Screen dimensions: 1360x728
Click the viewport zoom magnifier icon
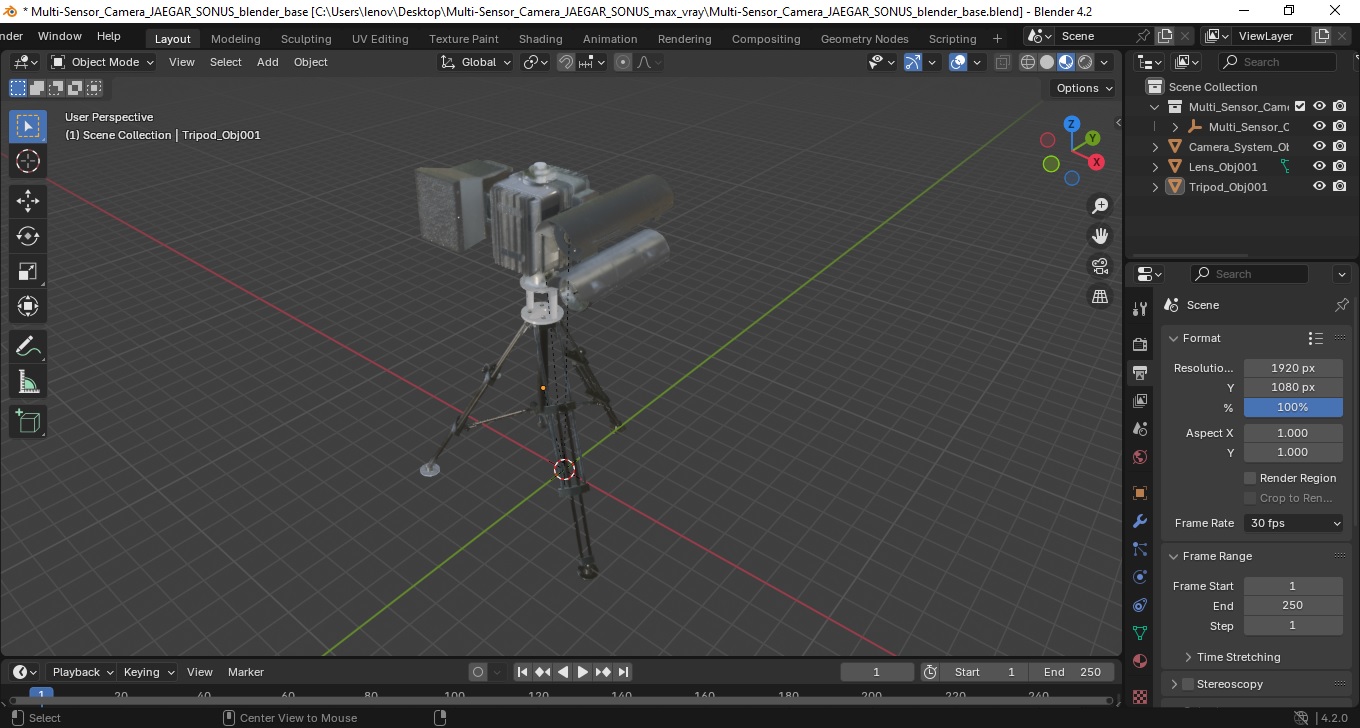(1100, 206)
